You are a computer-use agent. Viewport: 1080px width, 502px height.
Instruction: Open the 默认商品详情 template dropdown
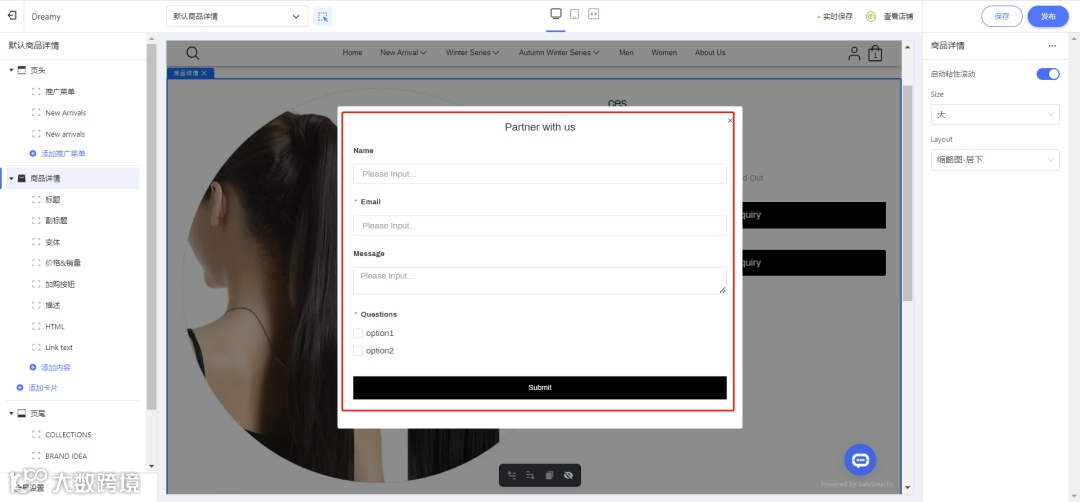(x=237, y=17)
